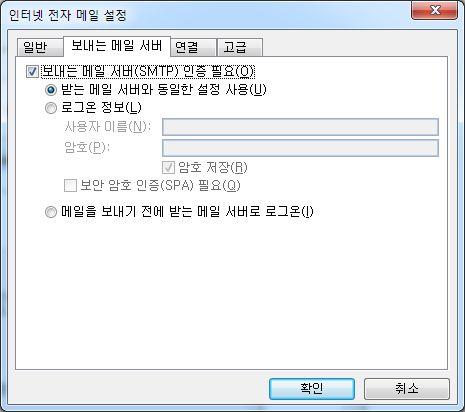Enable the 보안 암호 인증(SPA) 필요 checkbox
This screenshot has height=412, width=465.
[70, 186]
